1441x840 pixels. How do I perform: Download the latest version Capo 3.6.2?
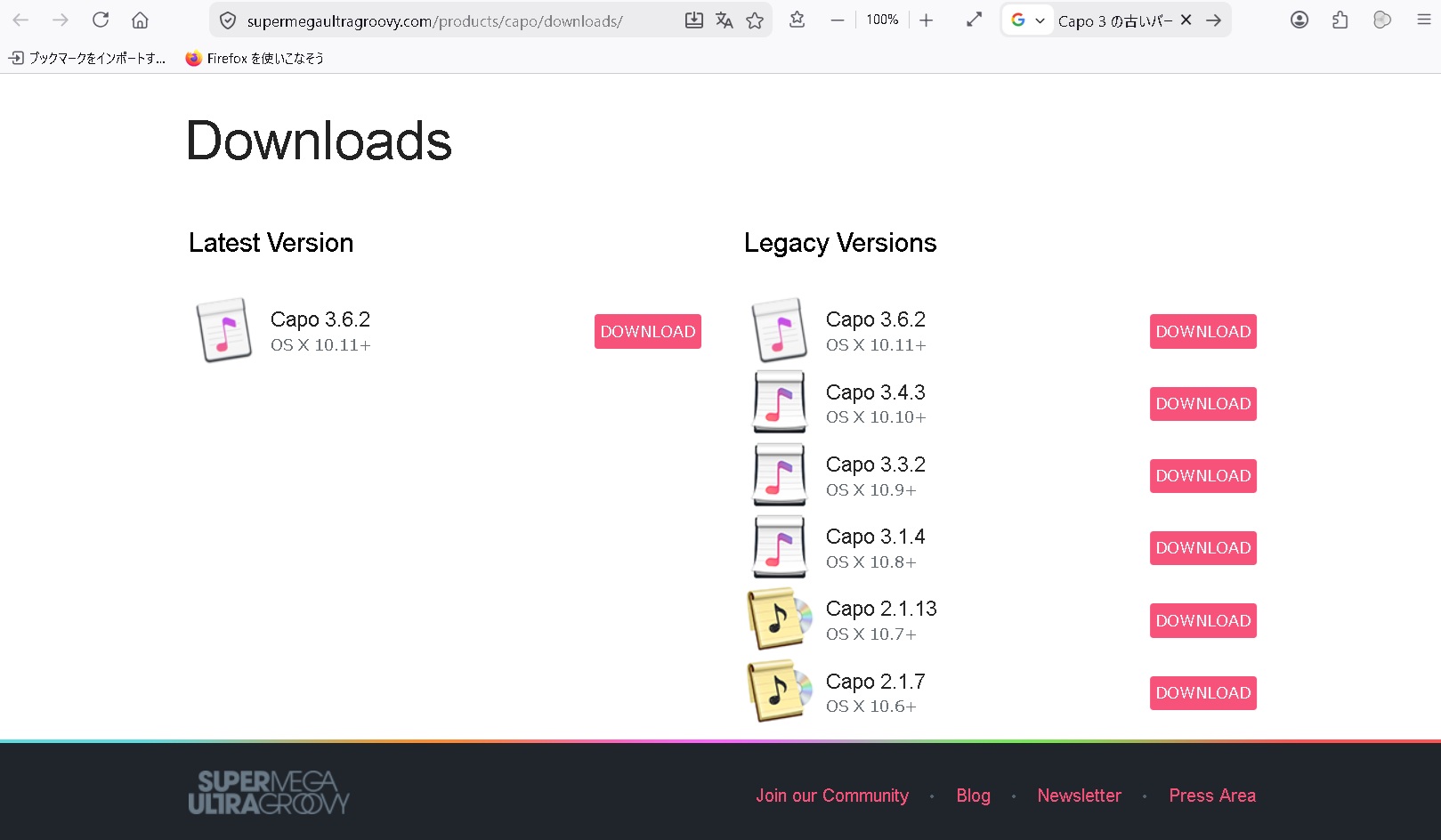[x=647, y=331]
